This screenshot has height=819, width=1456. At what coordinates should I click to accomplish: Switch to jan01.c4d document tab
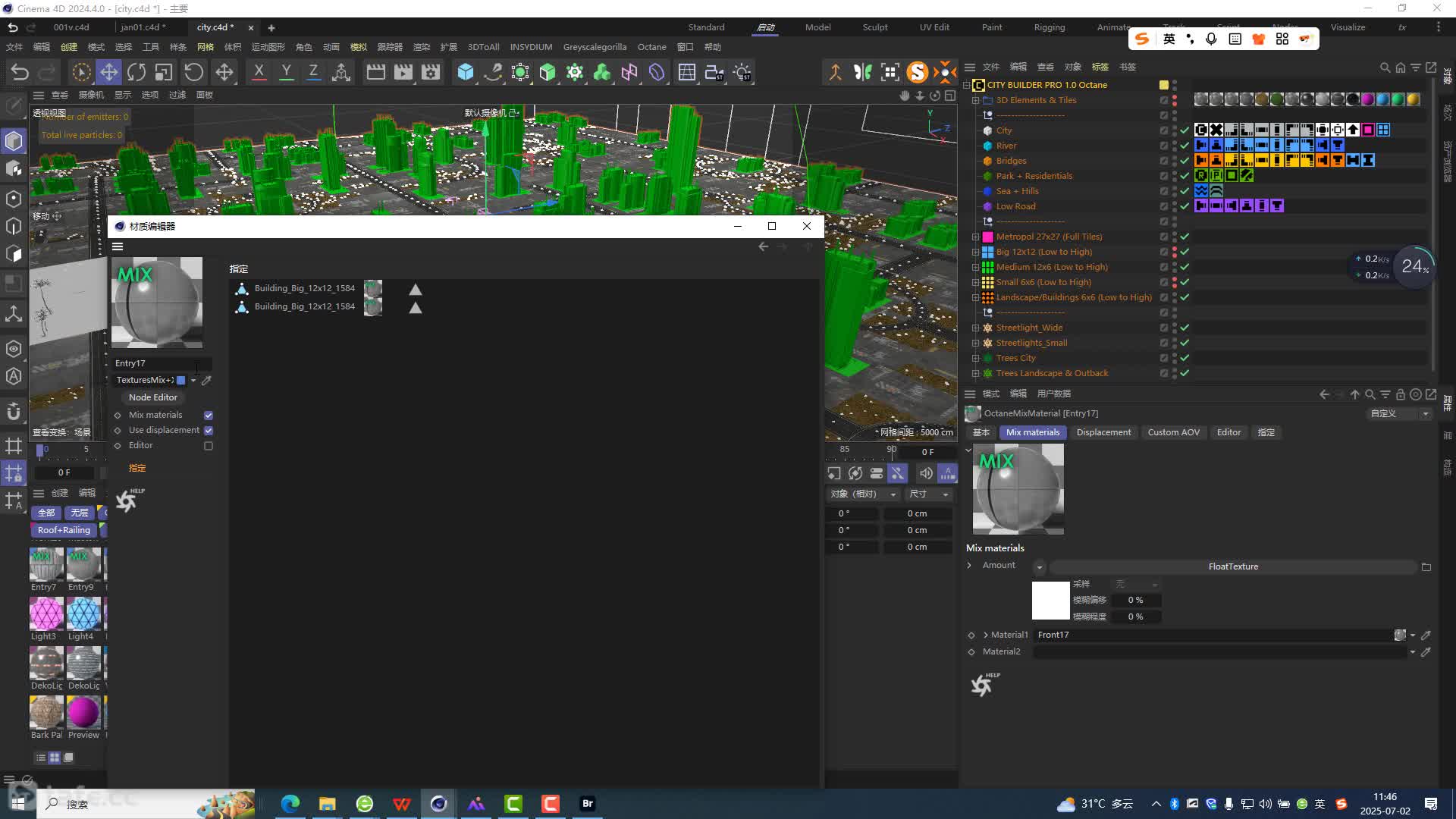point(143,27)
